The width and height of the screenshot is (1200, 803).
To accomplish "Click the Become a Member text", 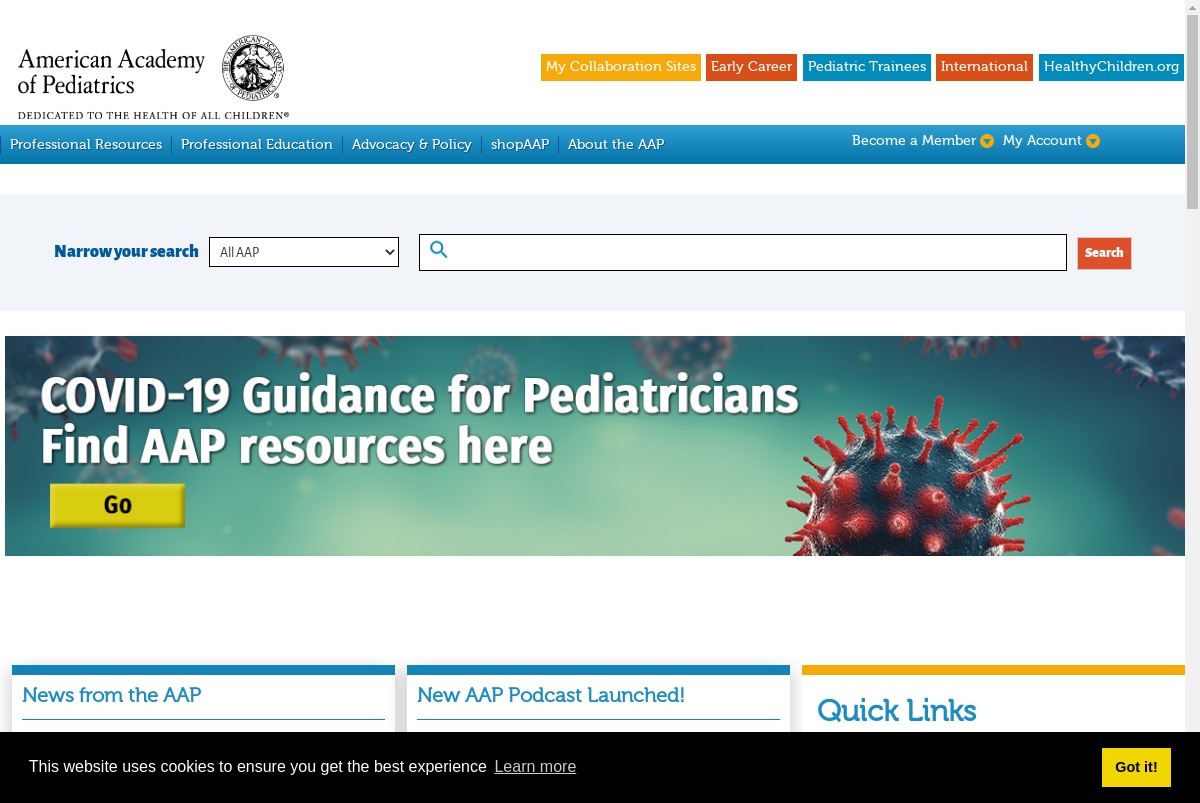I will click(914, 141).
